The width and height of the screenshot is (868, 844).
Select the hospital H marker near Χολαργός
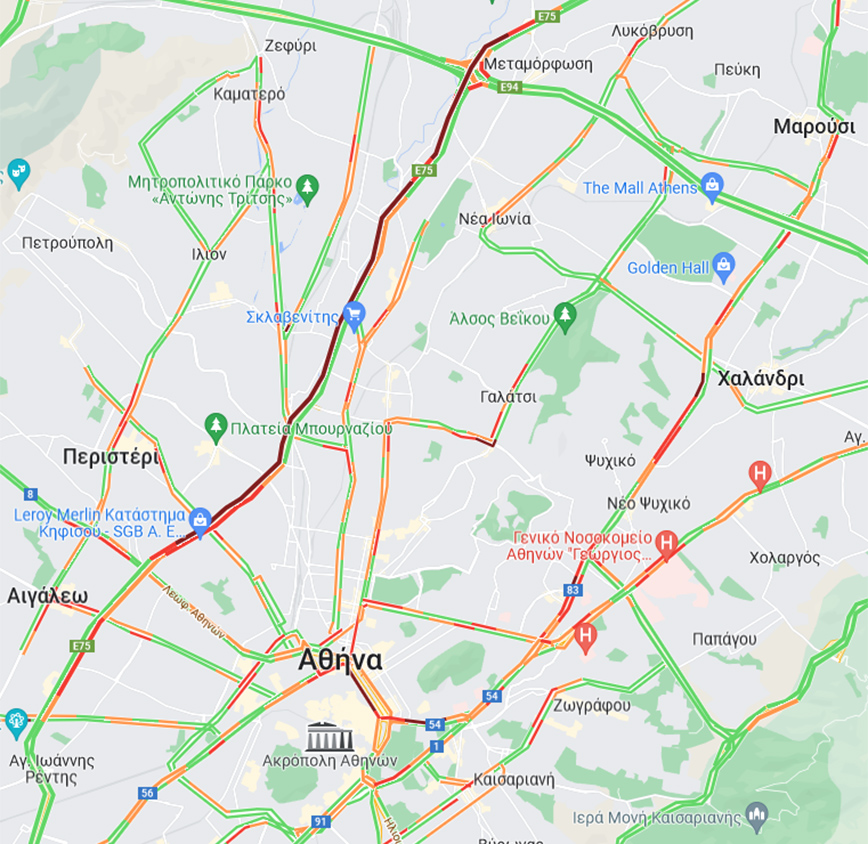click(760, 475)
